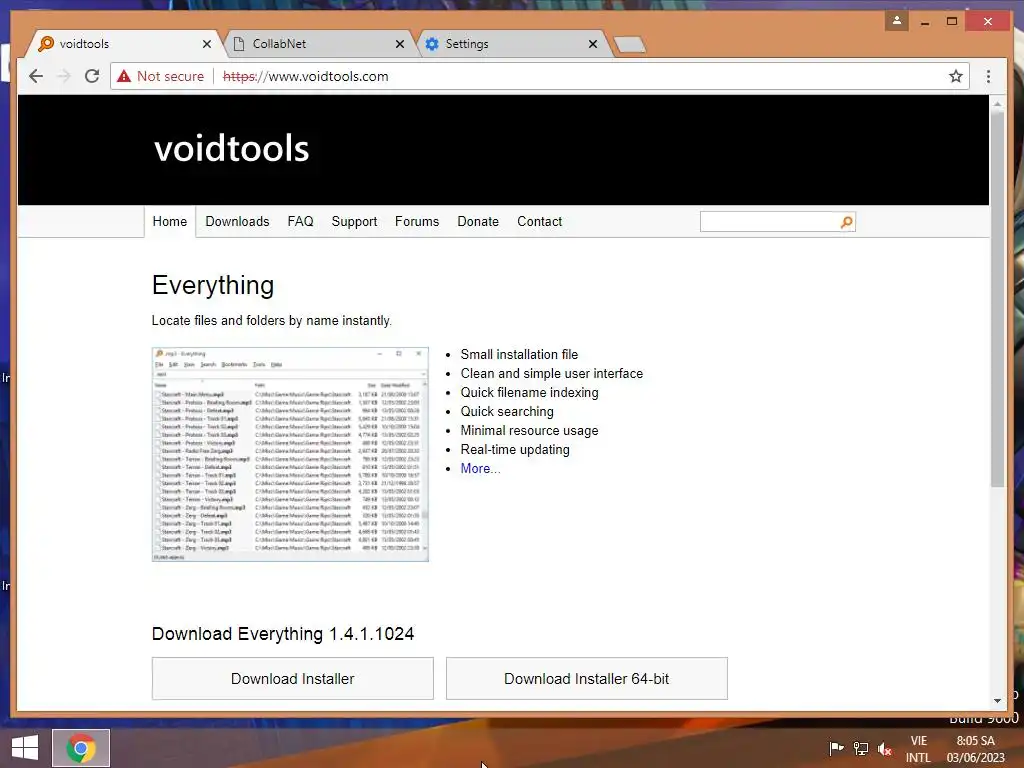
Task: Click the Minimal resource usage bullet text
Action: [529, 430]
